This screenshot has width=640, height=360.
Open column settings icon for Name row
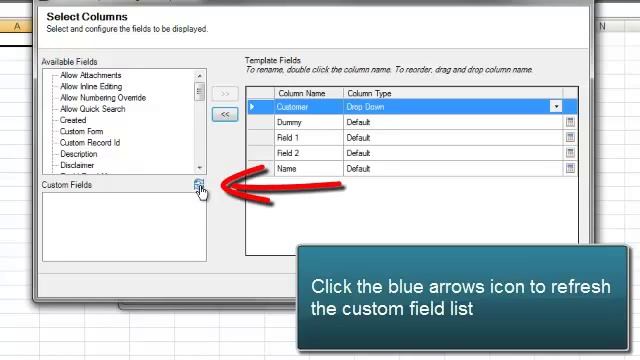570,168
